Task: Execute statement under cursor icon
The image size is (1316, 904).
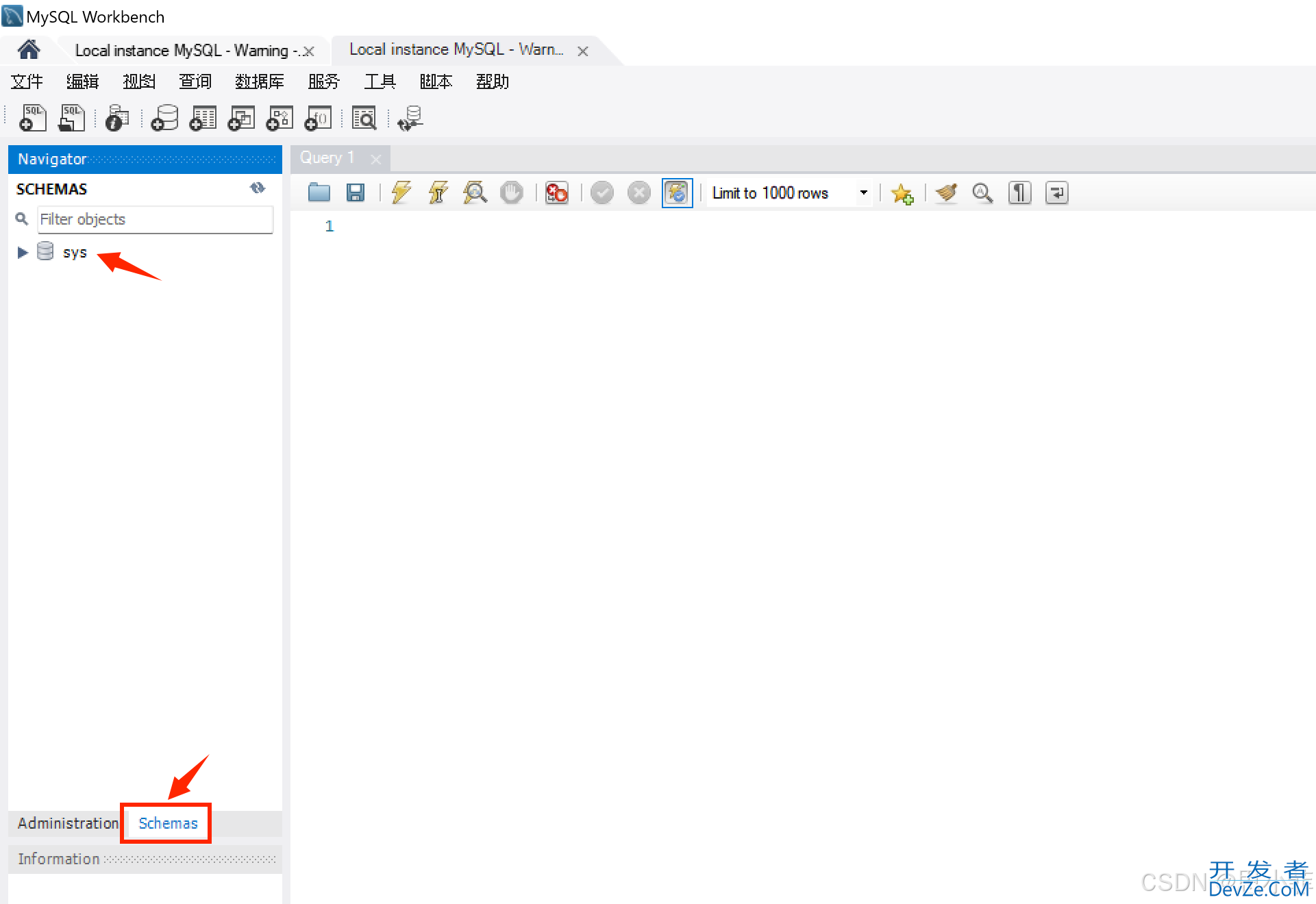Action: coord(438,192)
